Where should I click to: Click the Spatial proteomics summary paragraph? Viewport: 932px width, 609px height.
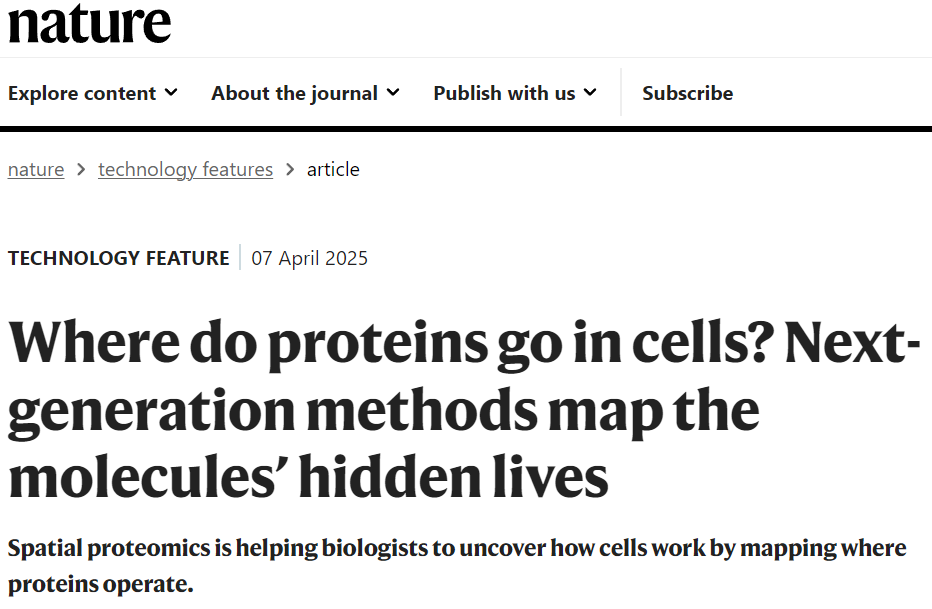click(456, 565)
